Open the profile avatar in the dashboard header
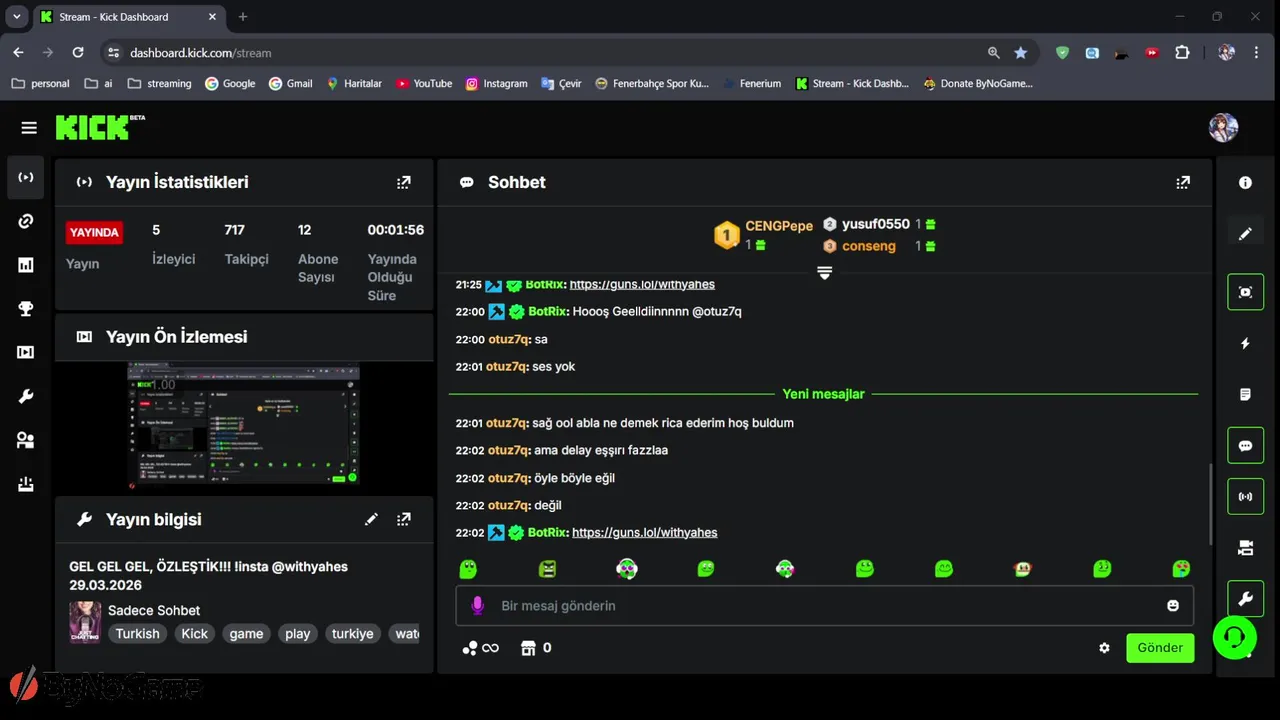This screenshot has width=1280, height=720. 1223,128
